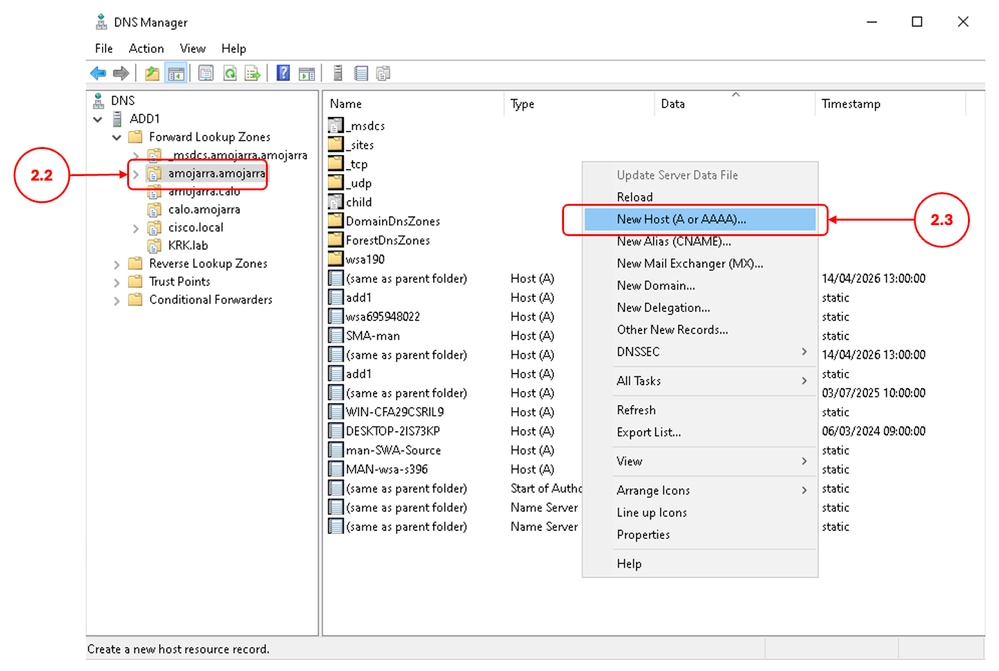The width and height of the screenshot is (999, 671).
Task: Expand the amojarra.amojarra zone node
Action: (x=136, y=173)
